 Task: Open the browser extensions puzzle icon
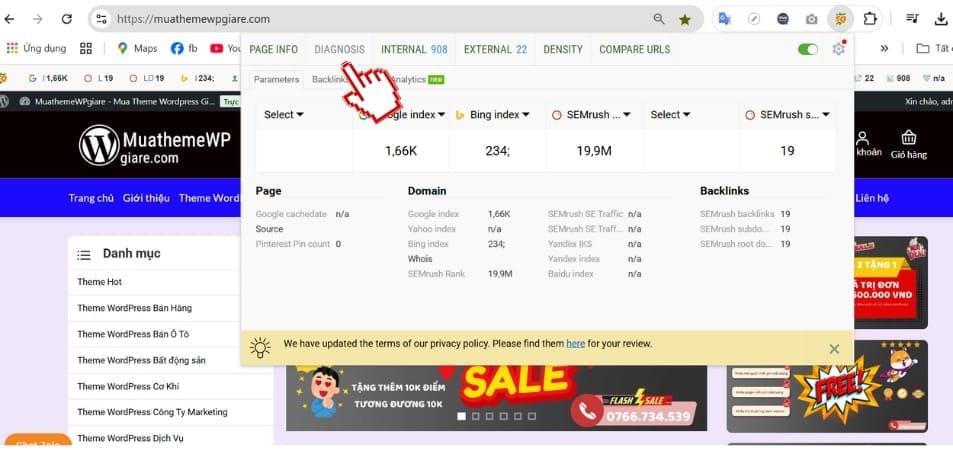coord(870,19)
